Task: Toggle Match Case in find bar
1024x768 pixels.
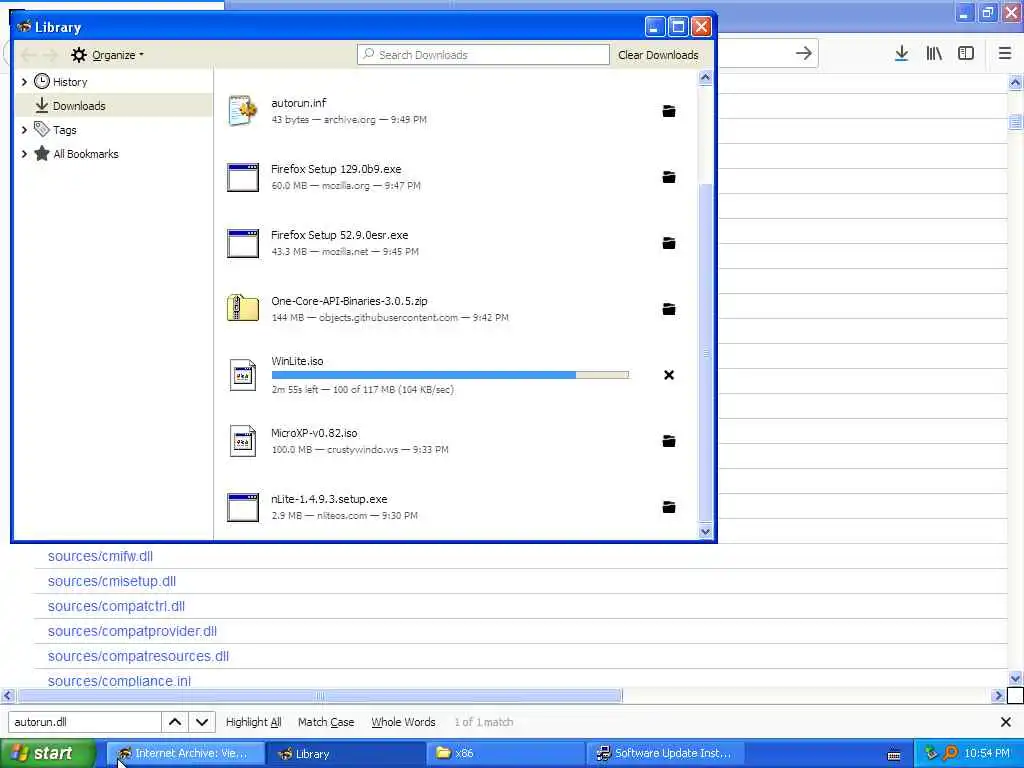Action: [x=326, y=722]
